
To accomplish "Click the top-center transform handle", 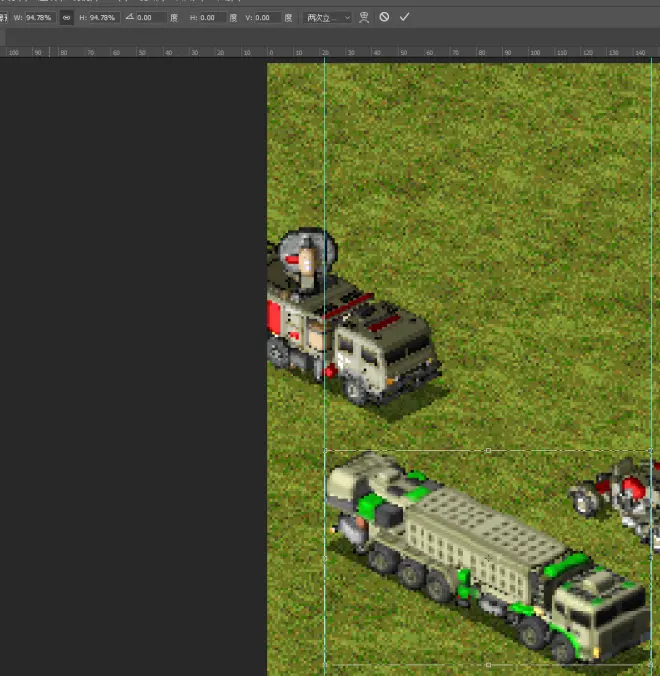I will [x=488, y=451].
